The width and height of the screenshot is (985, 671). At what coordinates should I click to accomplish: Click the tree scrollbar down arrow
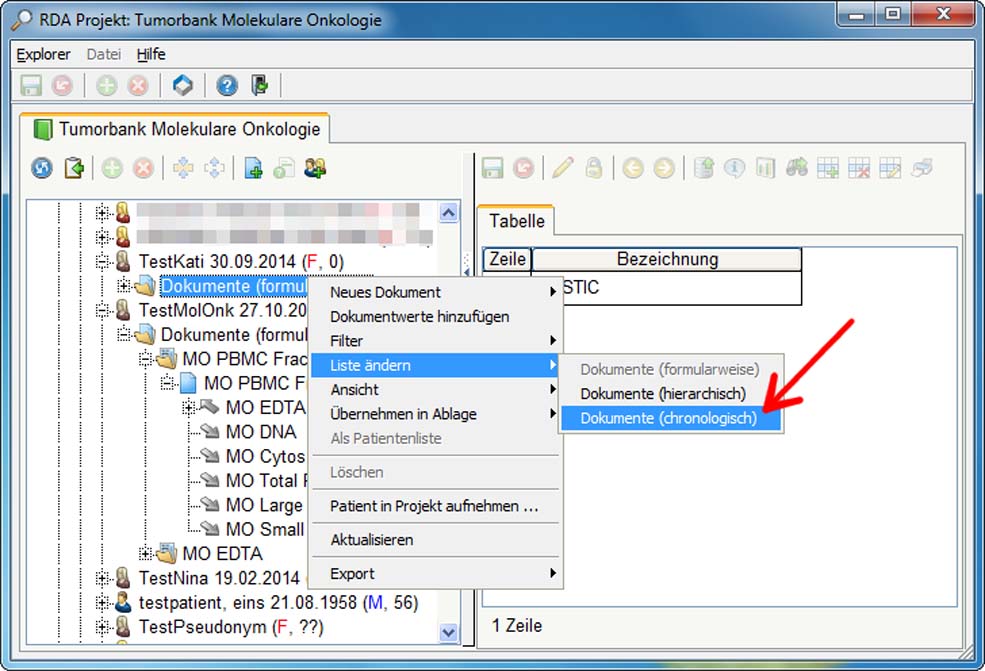coord(448,632)
